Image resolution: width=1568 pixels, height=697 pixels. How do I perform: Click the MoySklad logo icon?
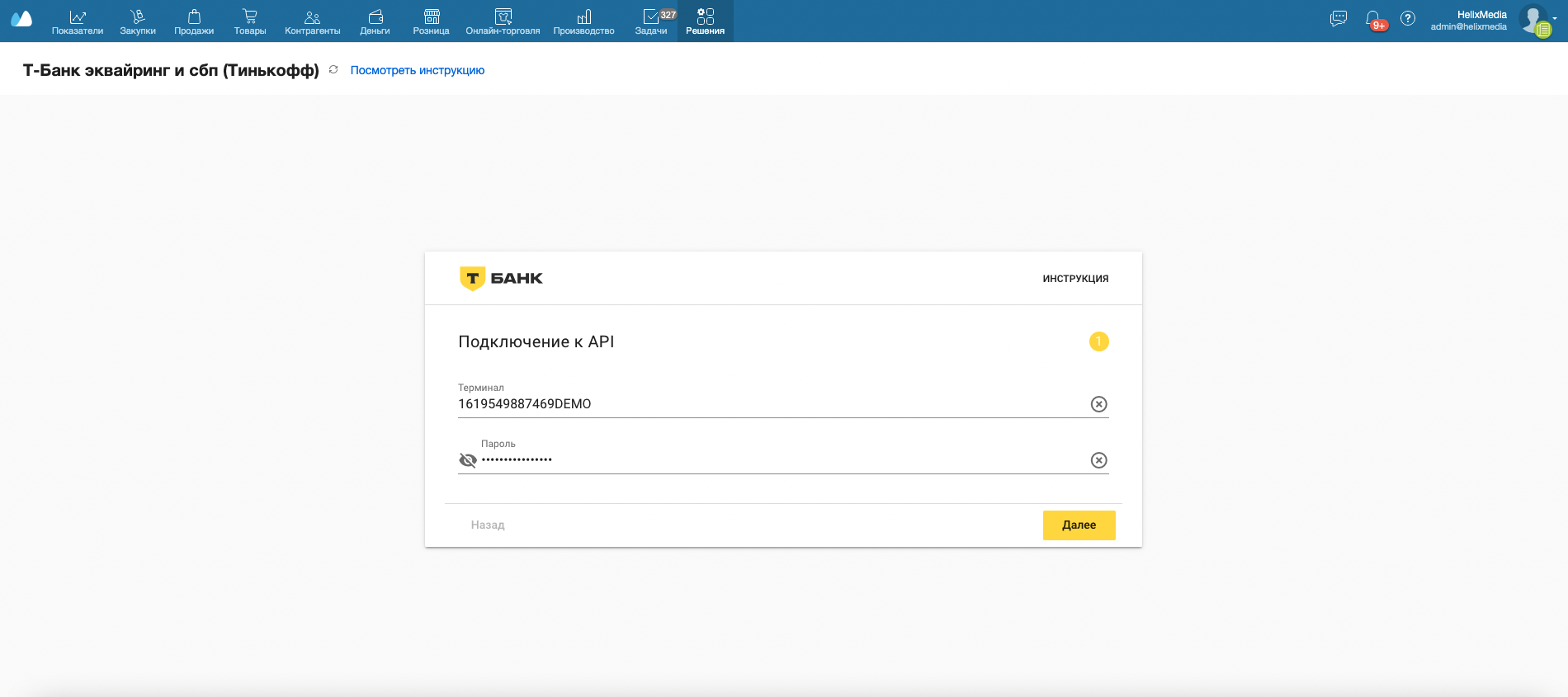[21, 20]
